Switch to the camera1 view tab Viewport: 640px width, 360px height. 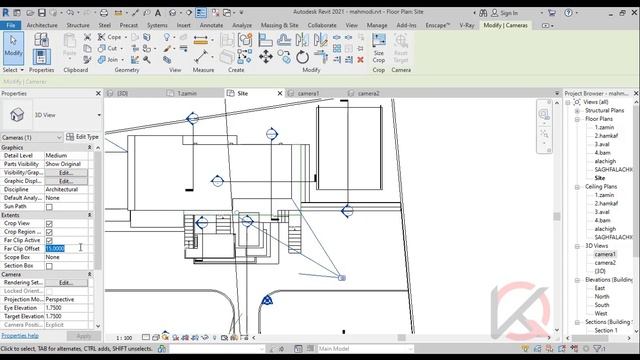[x=308, y=93]
